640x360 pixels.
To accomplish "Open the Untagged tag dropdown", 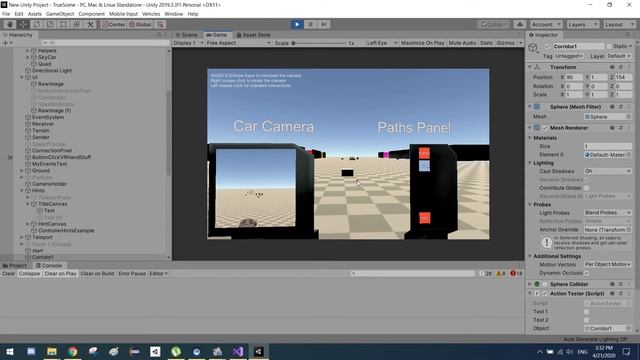I will tap(569, 56).
